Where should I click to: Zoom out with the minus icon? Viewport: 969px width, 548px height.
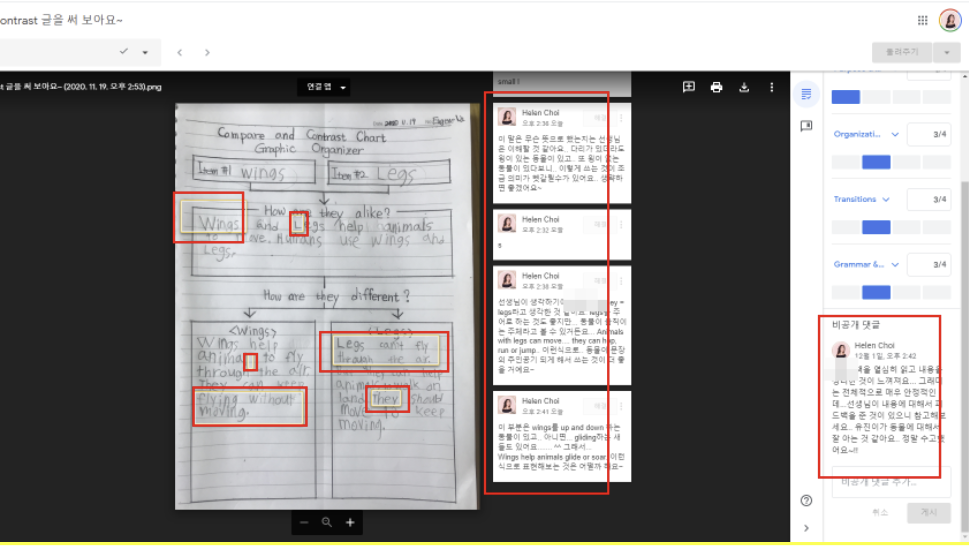coord(303,523)
